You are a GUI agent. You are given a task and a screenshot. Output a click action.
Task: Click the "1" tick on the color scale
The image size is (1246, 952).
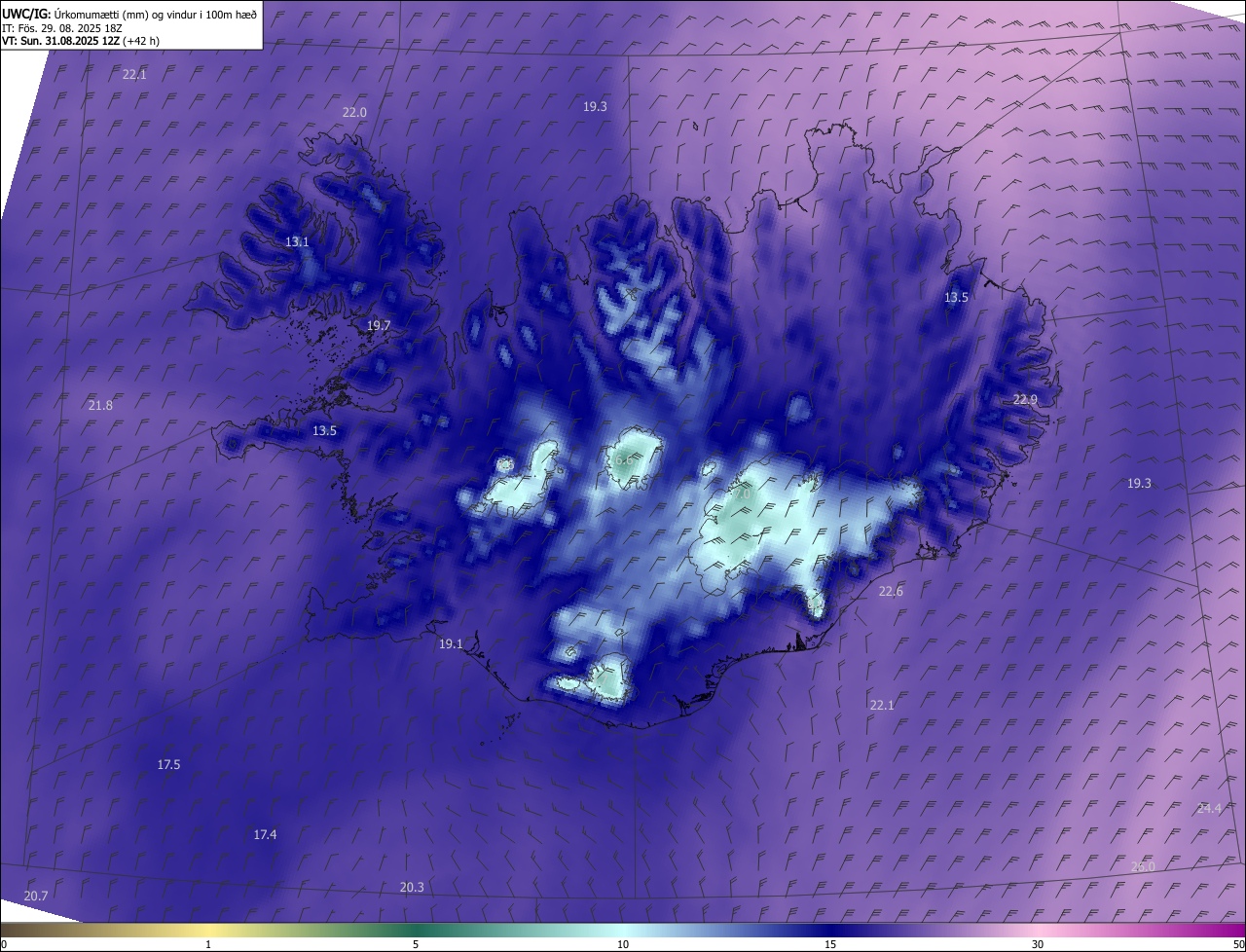tap(208, 944)
